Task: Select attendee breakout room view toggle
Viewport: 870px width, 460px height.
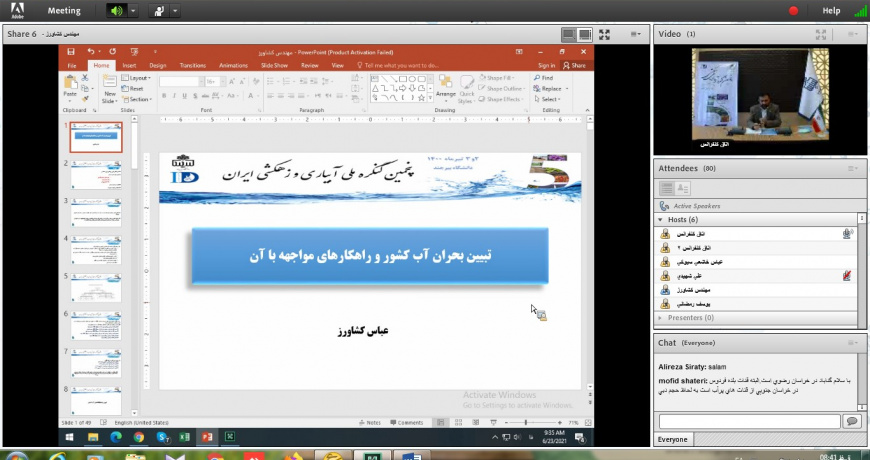Action: click(x=682, y=188)
